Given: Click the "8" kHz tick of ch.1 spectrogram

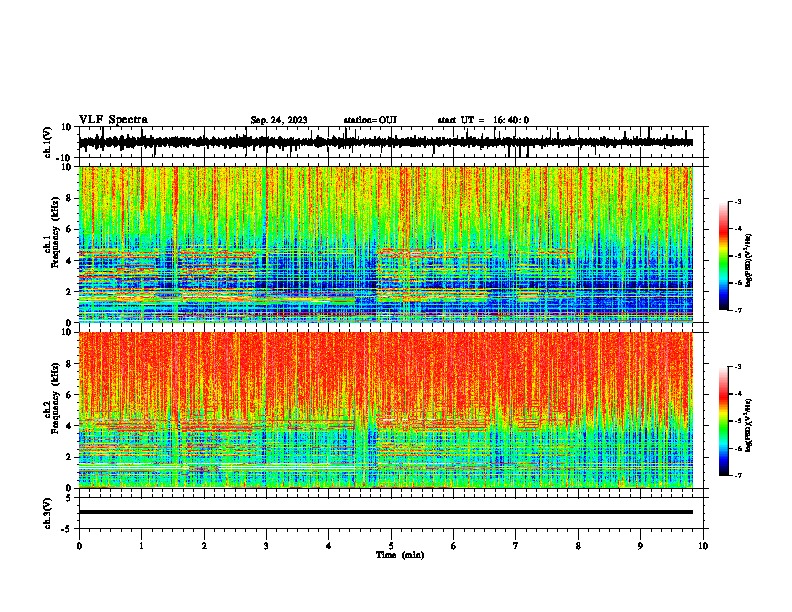Looking at the screenshot, I should pyautogui.click(x=69, y=198).
